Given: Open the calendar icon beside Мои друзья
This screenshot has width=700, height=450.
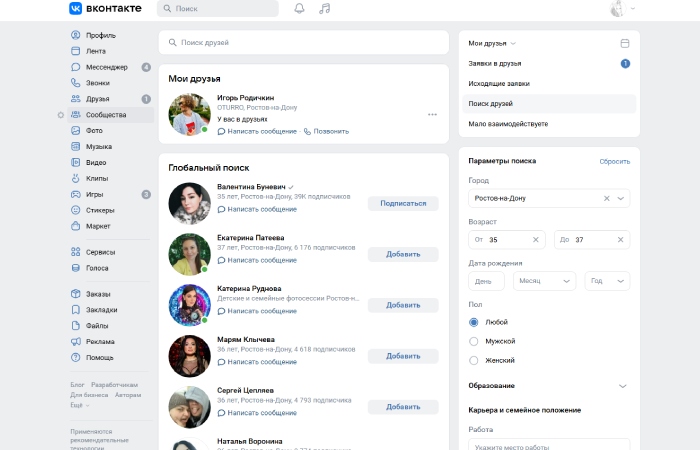Looking at the screenshot, I should pyautogui.click(x=625, y=43).
